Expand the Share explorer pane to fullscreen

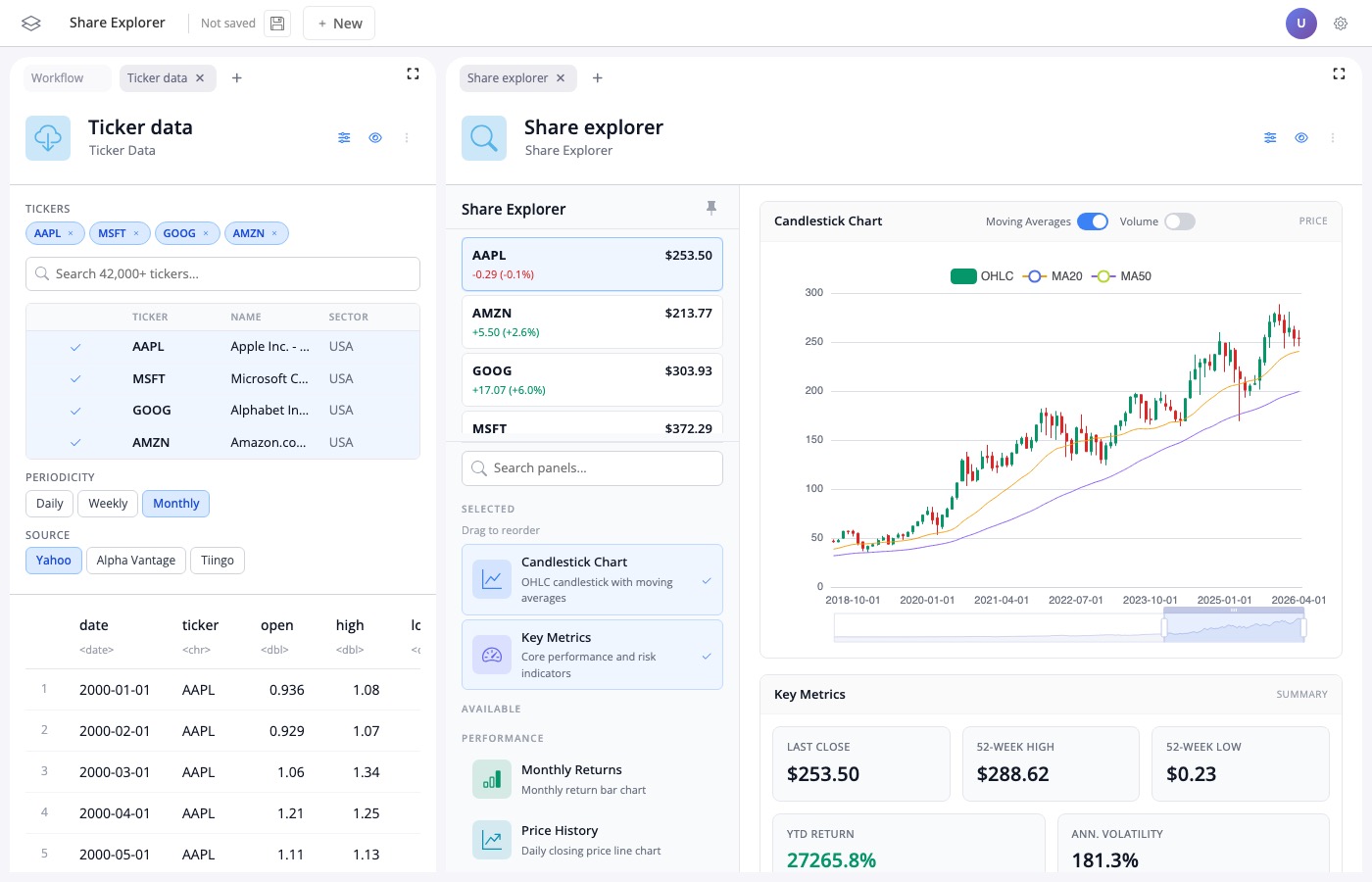pos(1339,73)
